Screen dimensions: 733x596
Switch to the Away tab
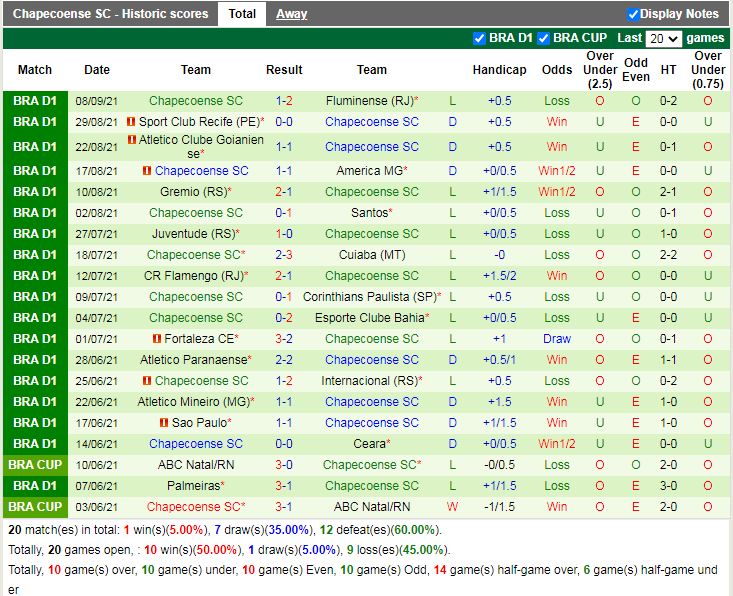291,14
